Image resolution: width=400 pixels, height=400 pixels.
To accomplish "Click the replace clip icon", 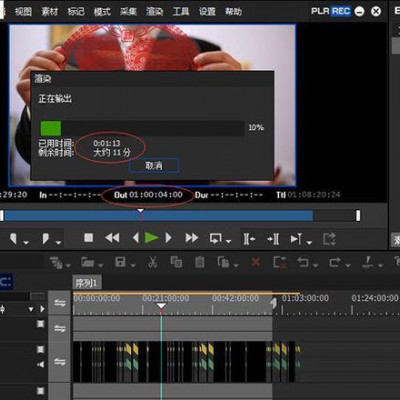I will pos(223,262).
